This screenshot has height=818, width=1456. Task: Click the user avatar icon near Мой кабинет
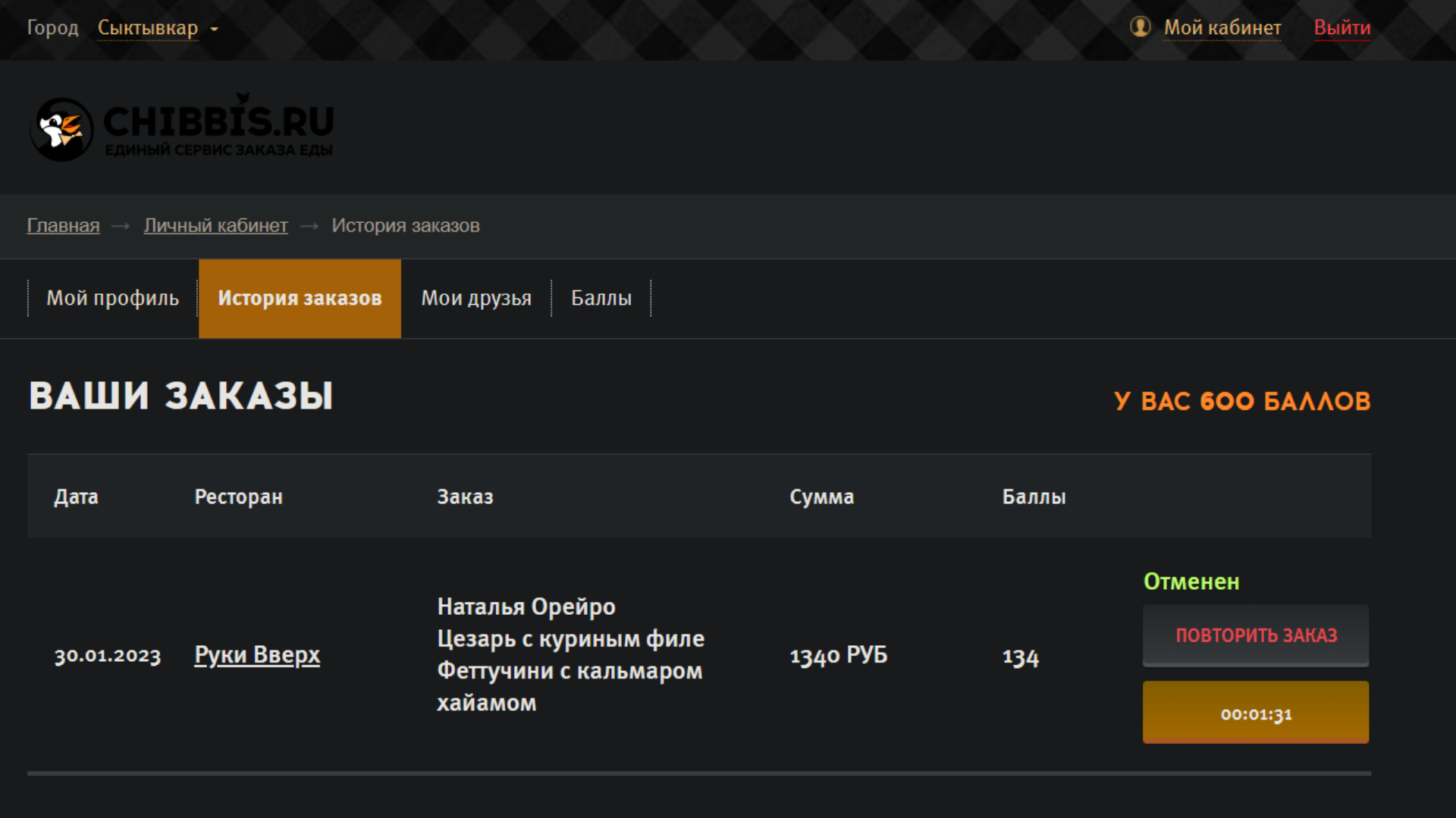tap(1140, 27)
